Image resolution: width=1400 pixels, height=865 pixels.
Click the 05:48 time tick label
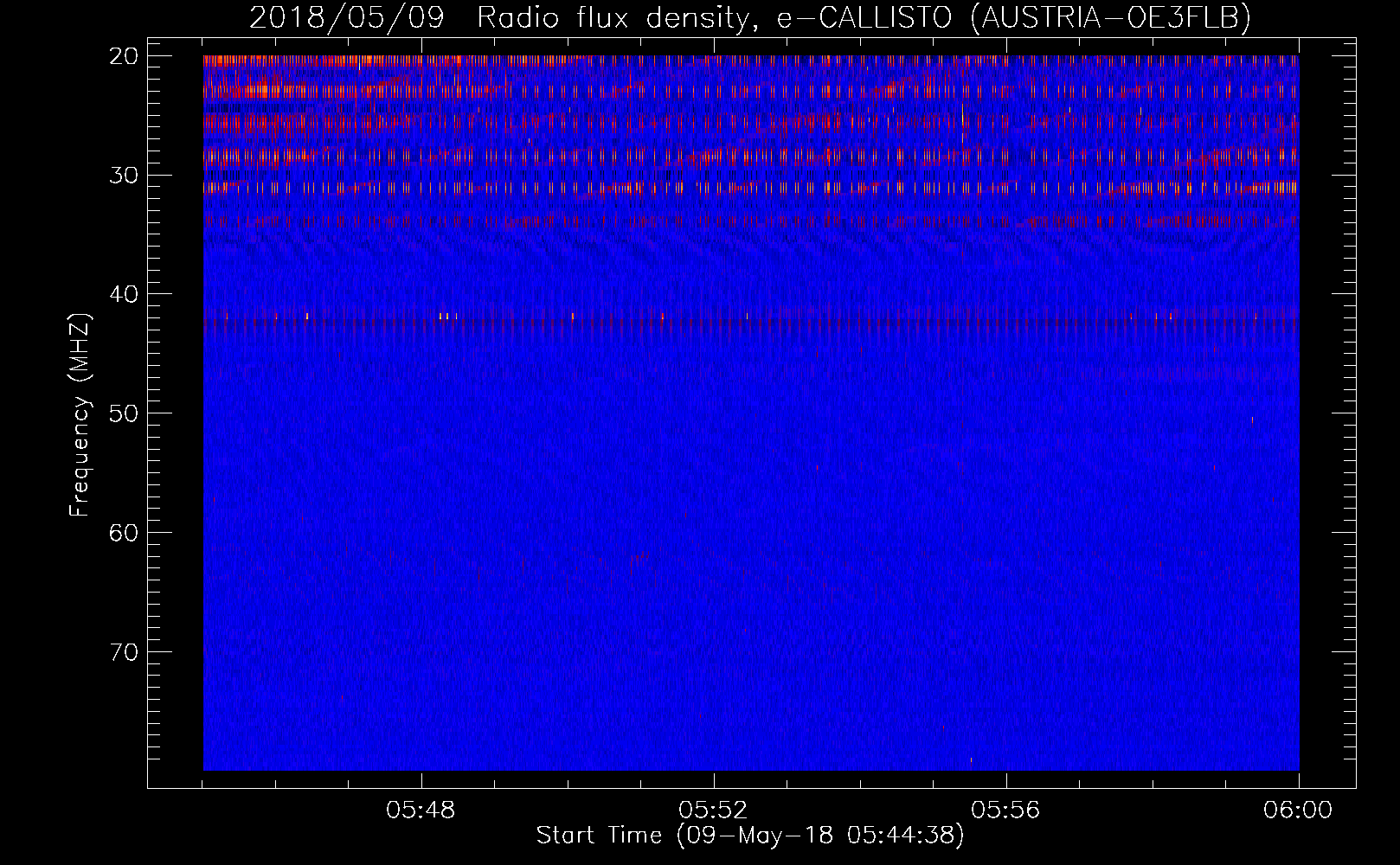point(421,811)
